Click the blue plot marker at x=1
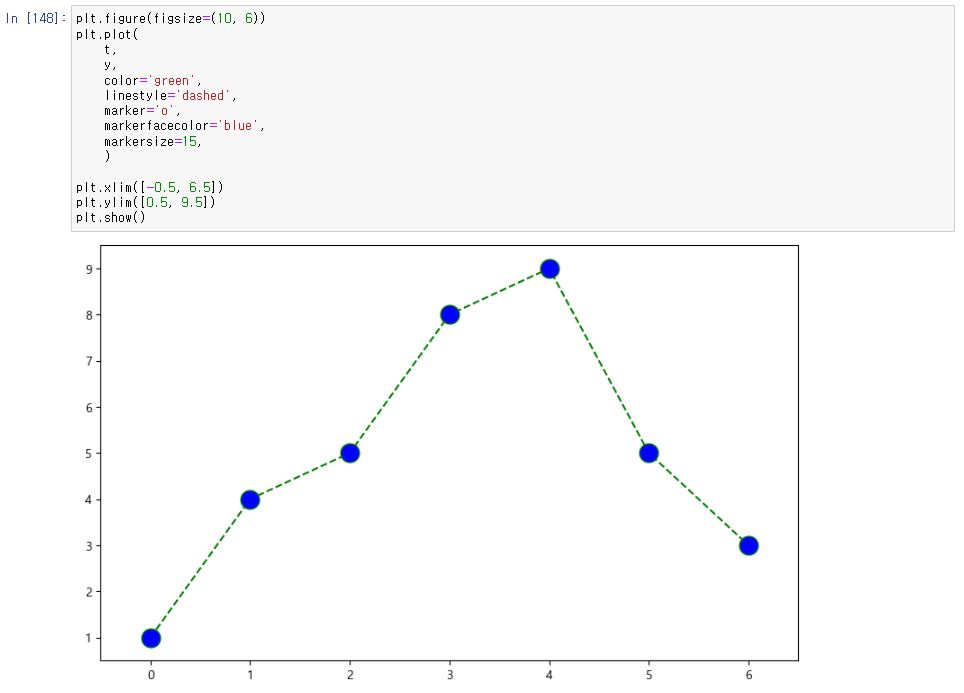Viewport: 964px width, 693px height. [250, 500]
